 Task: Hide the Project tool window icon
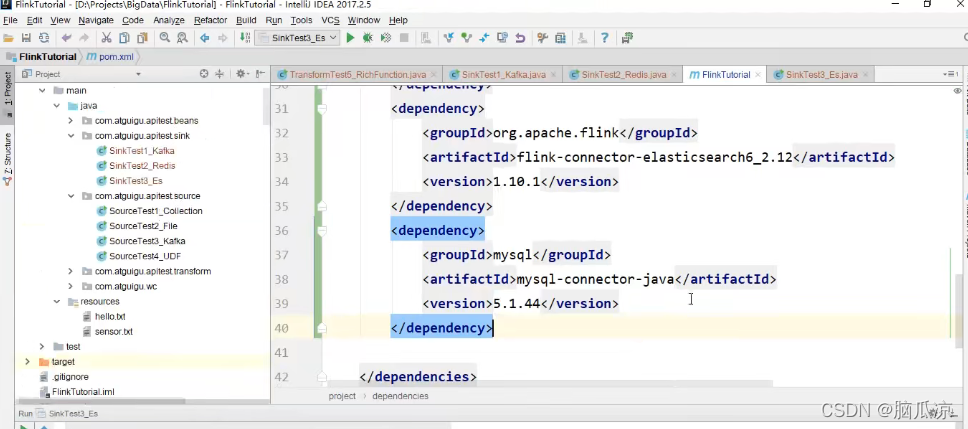(x=260, y=74)
